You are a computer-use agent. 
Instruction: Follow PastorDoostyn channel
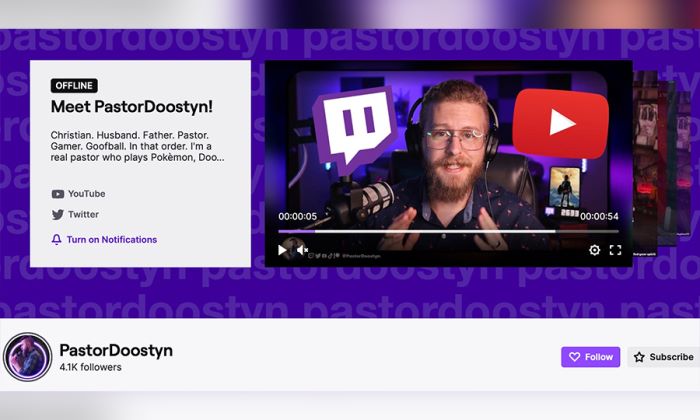point(591,357)
